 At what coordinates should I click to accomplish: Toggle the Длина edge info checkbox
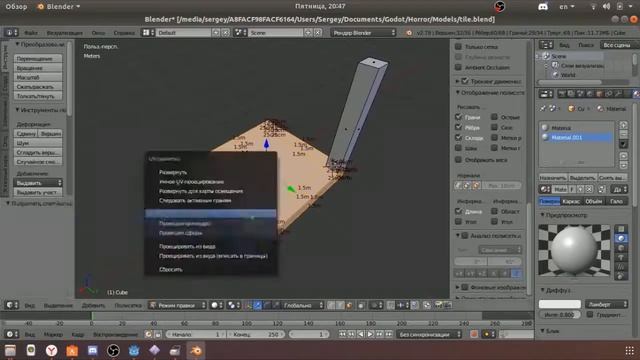point(458,211)
